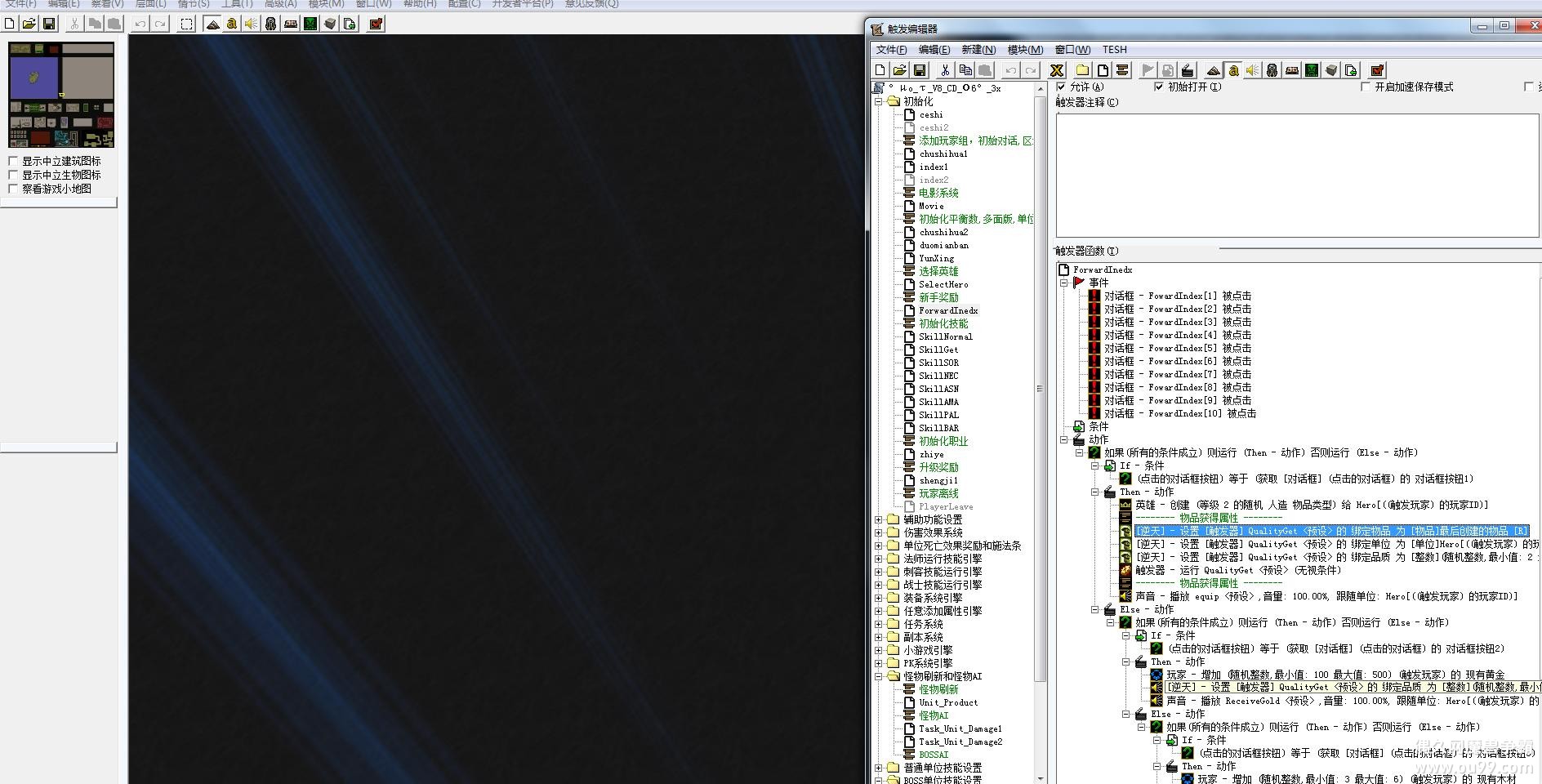Select the SelectHero trigger
1542x784 pixels.
click(x=943, y=284)
